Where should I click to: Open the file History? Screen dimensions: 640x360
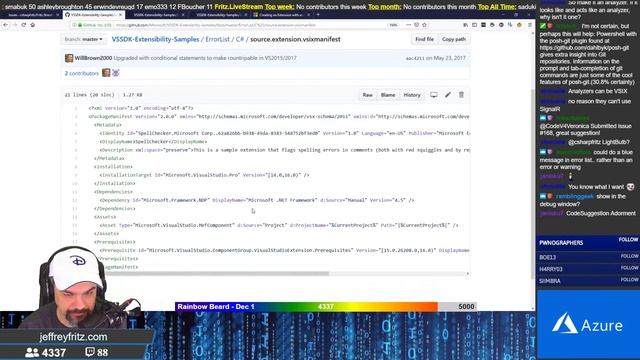tap(412, 95)
